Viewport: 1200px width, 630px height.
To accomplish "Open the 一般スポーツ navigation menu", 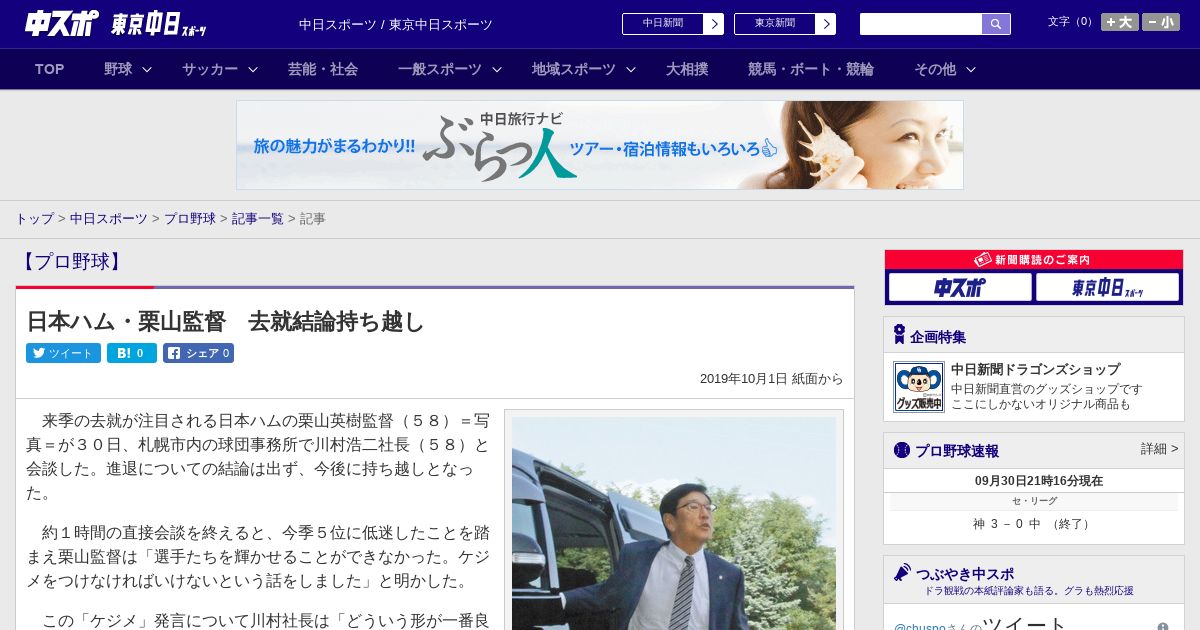I will [x=440, y=69].
